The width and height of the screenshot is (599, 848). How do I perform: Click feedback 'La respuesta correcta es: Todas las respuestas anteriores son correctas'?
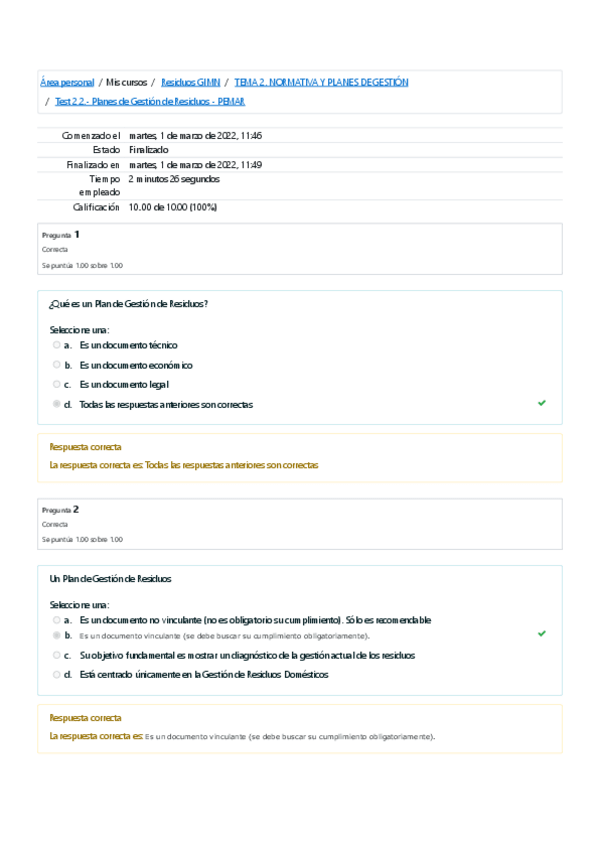click(184, 465)
